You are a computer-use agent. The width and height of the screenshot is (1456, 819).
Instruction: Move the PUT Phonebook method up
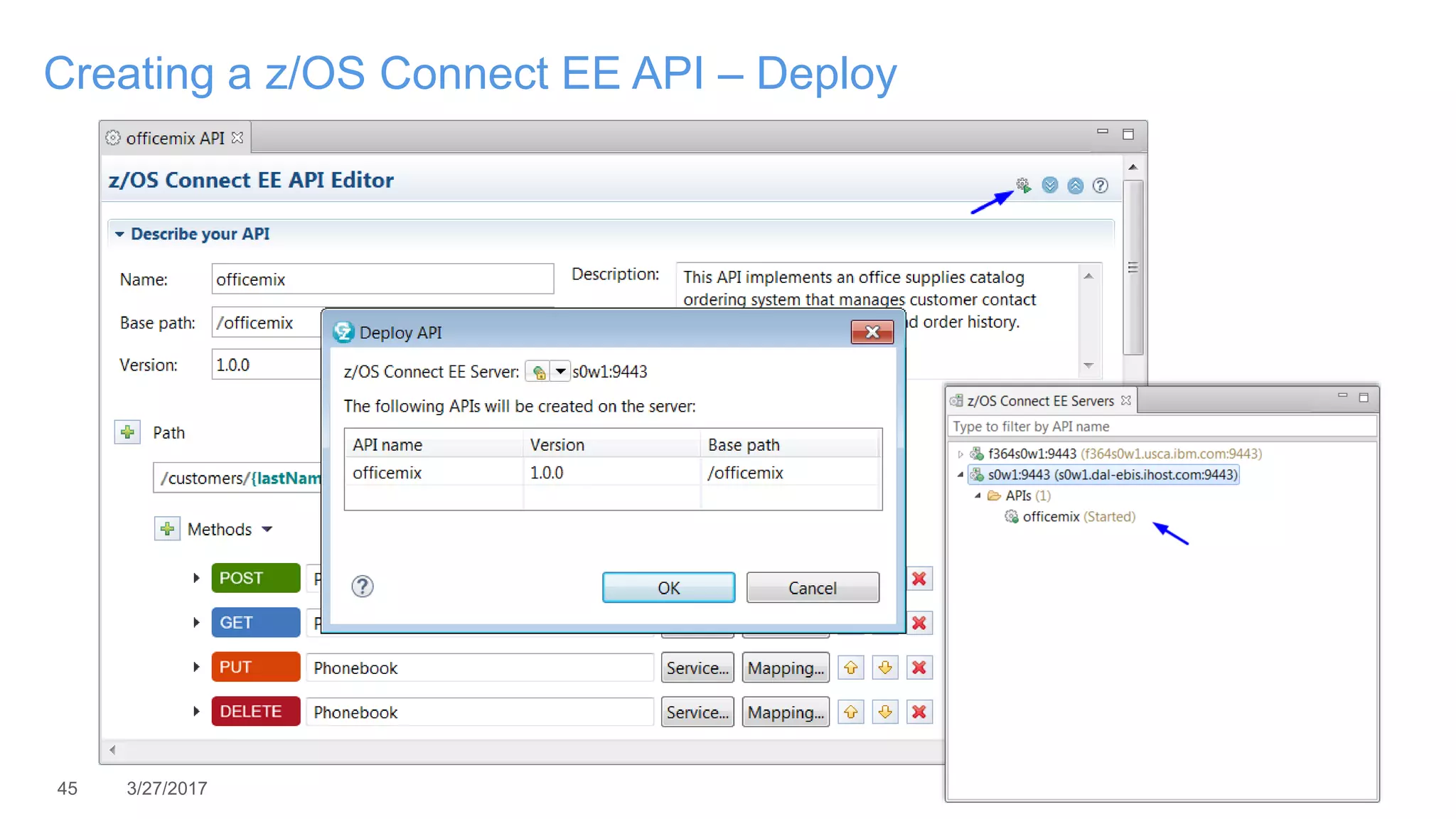click(x=850, y=668)
